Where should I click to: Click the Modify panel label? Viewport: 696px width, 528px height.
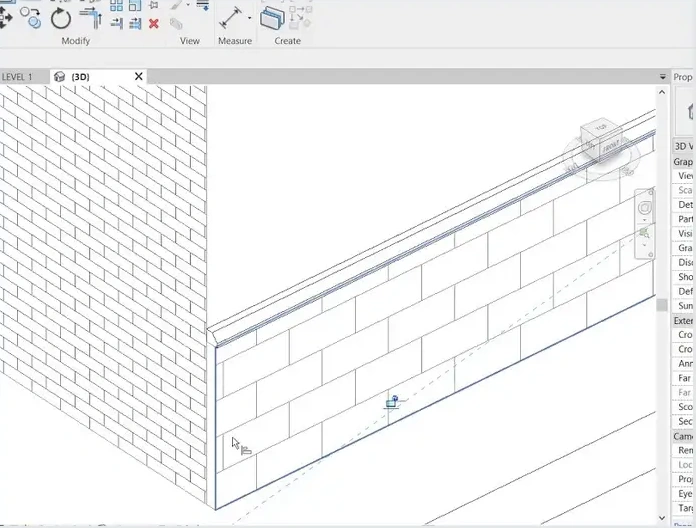tap(75, 41)
